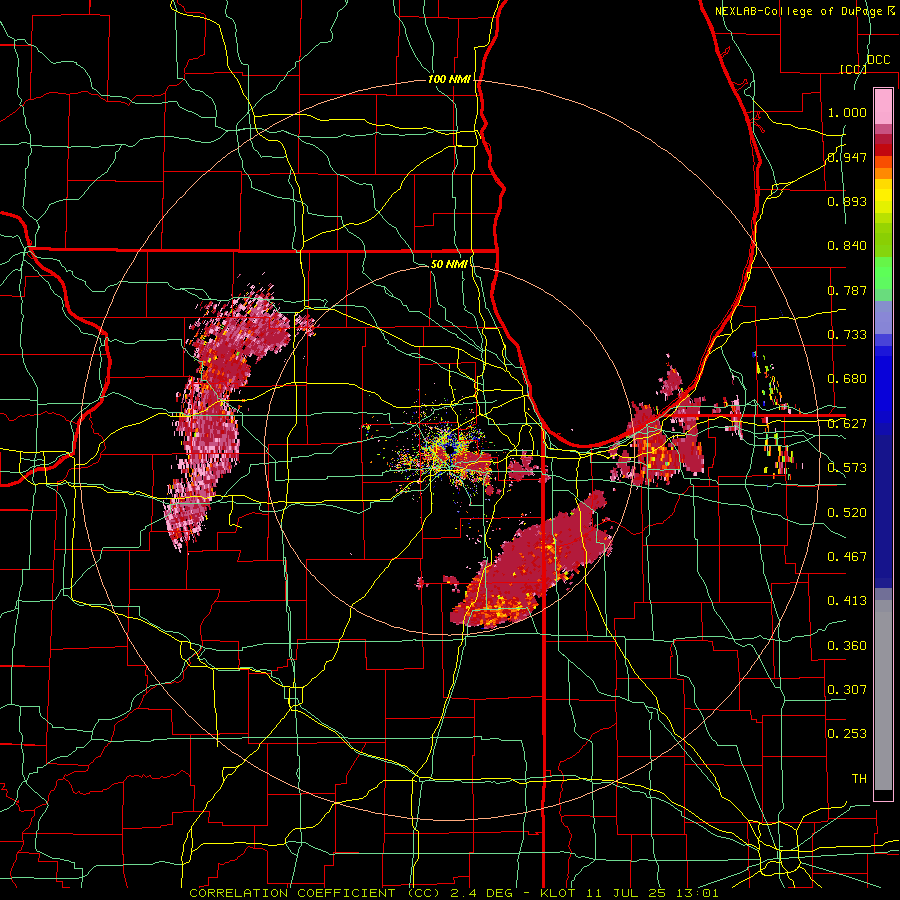The image size is (900, 900).
Task: Pick the pink segment atop the color bar
Action: point(883,107)
